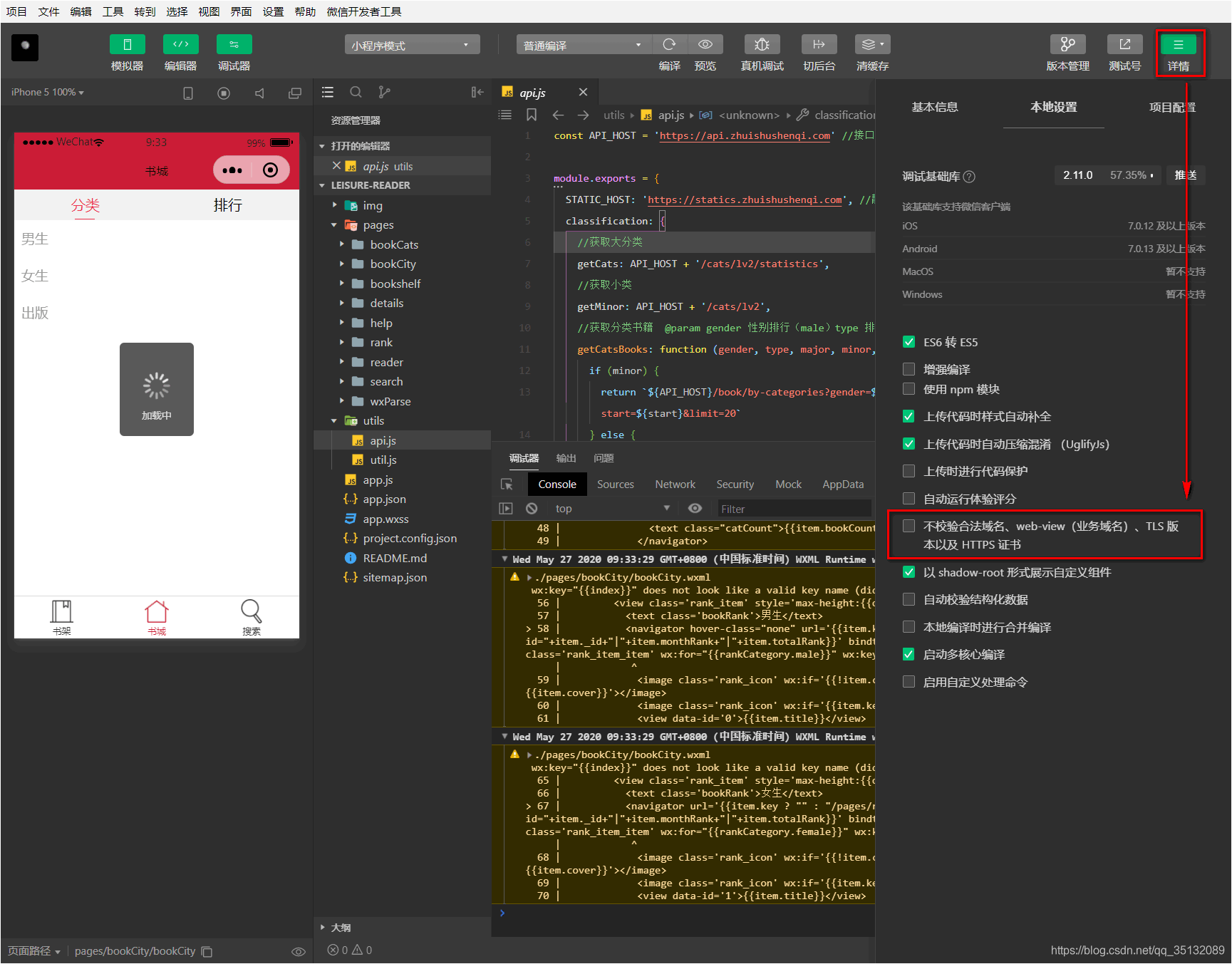Toggle the simulator panel button
1232x964 pixels.
tap(128, 44)
